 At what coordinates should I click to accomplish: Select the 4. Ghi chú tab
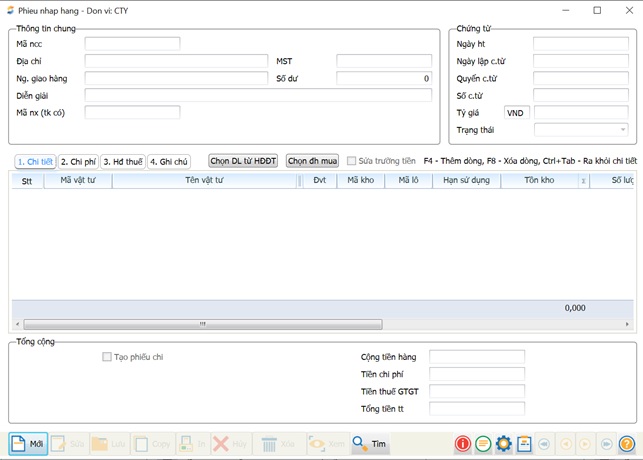pos(168,161)
